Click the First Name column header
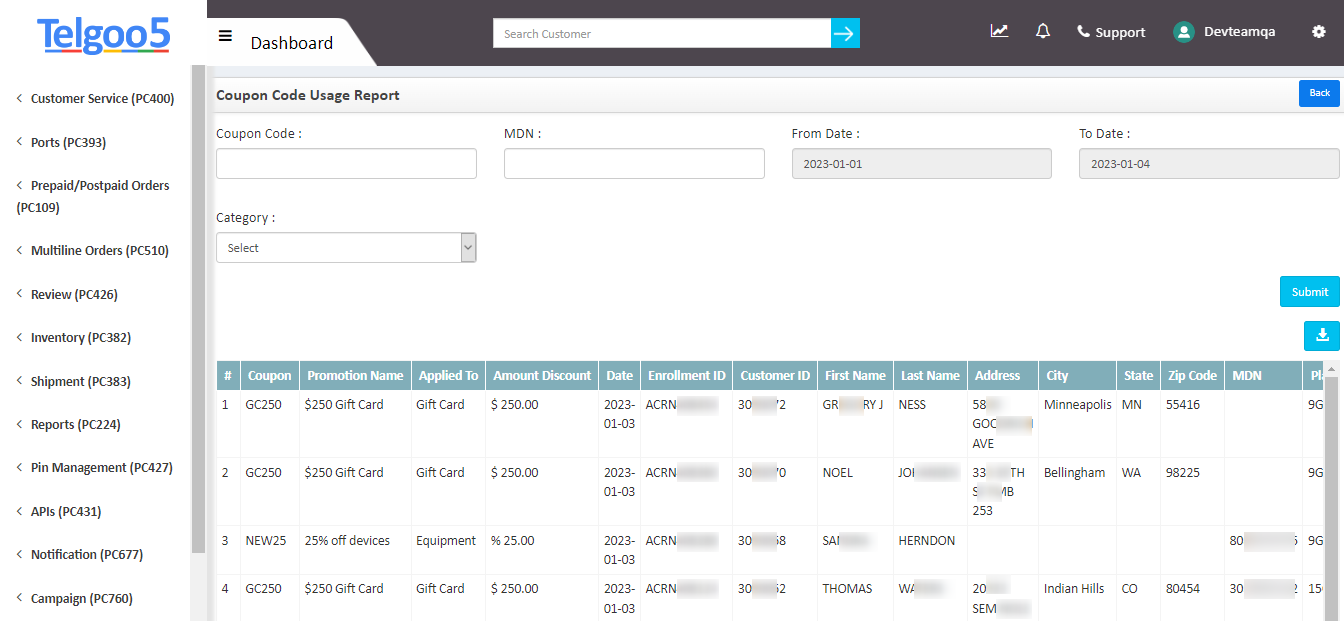Screen dimensions: 1344x621 point(855,376)
